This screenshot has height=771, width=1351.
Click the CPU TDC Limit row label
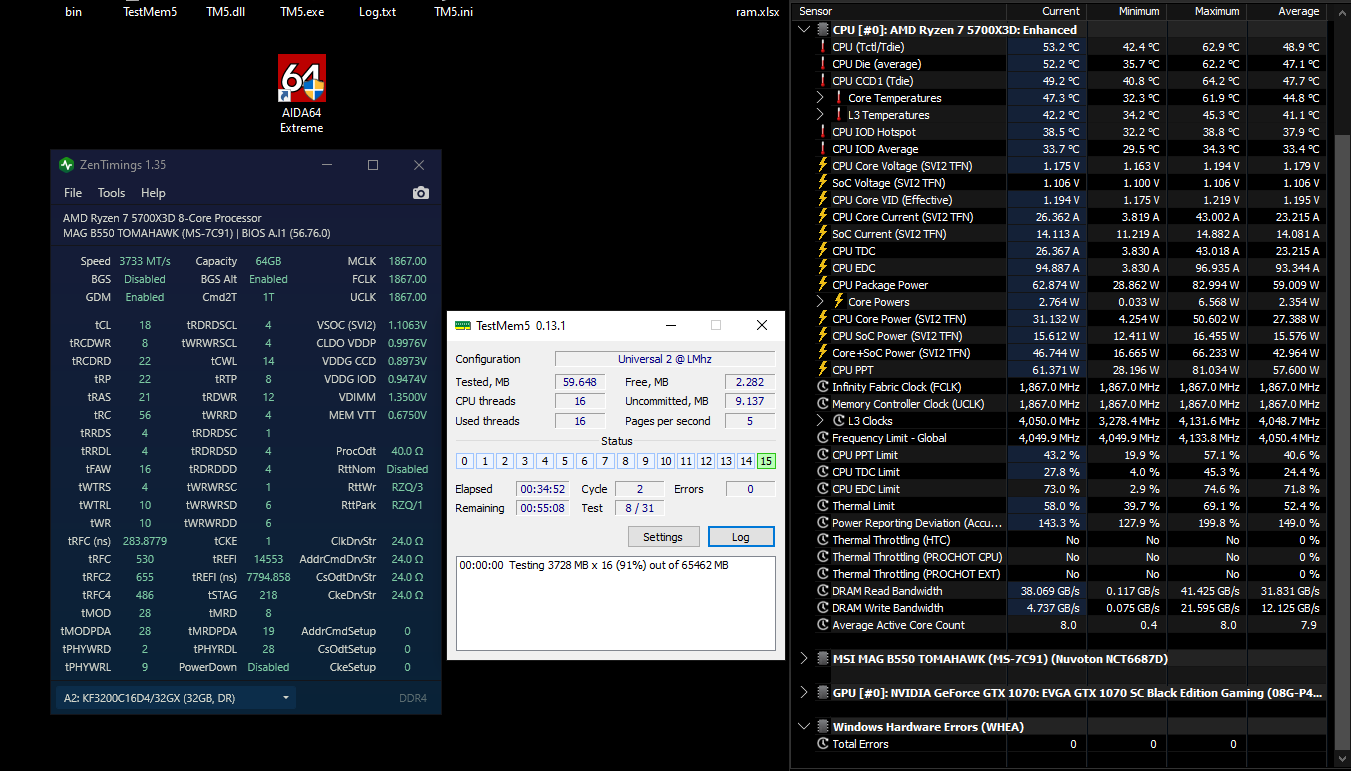(x=866, y=472)
